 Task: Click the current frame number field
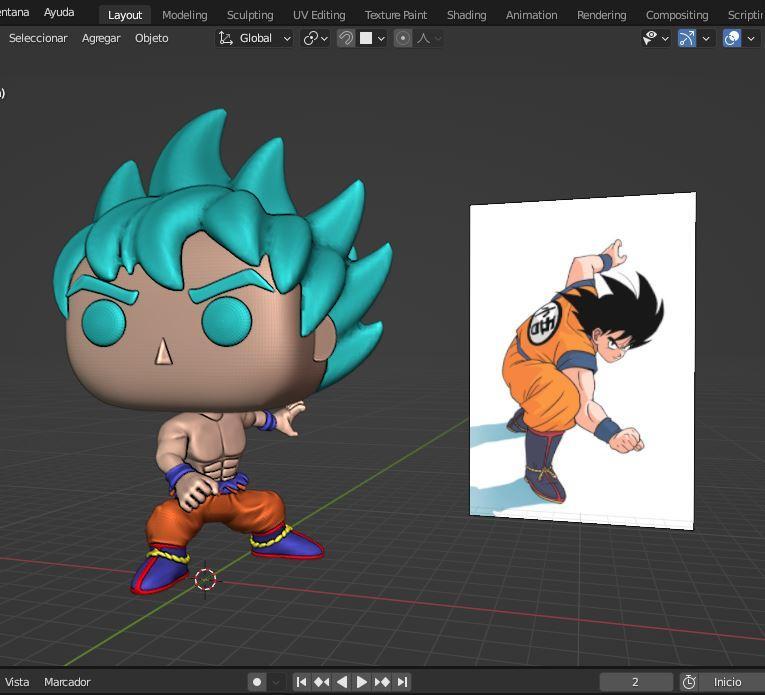click(x=636, y=682)
